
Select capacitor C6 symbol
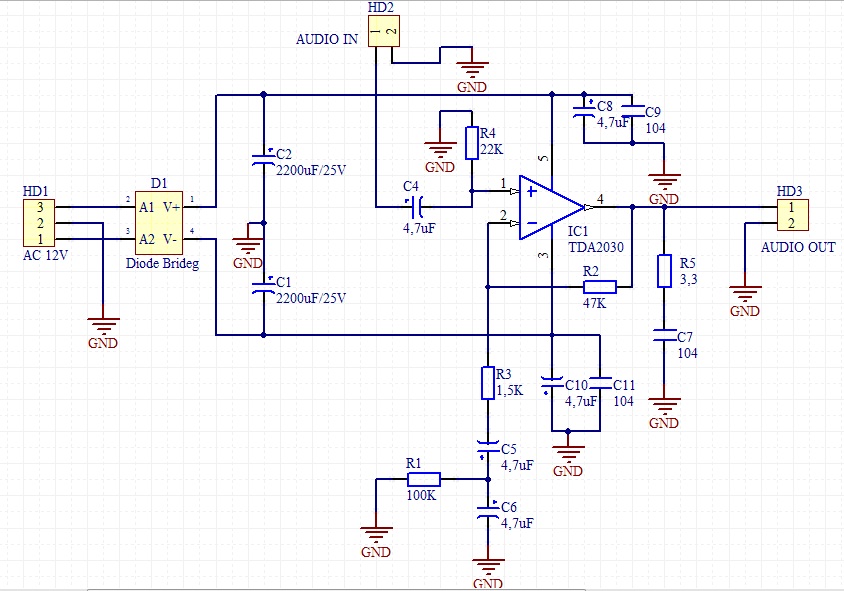[x=488, y=511]
